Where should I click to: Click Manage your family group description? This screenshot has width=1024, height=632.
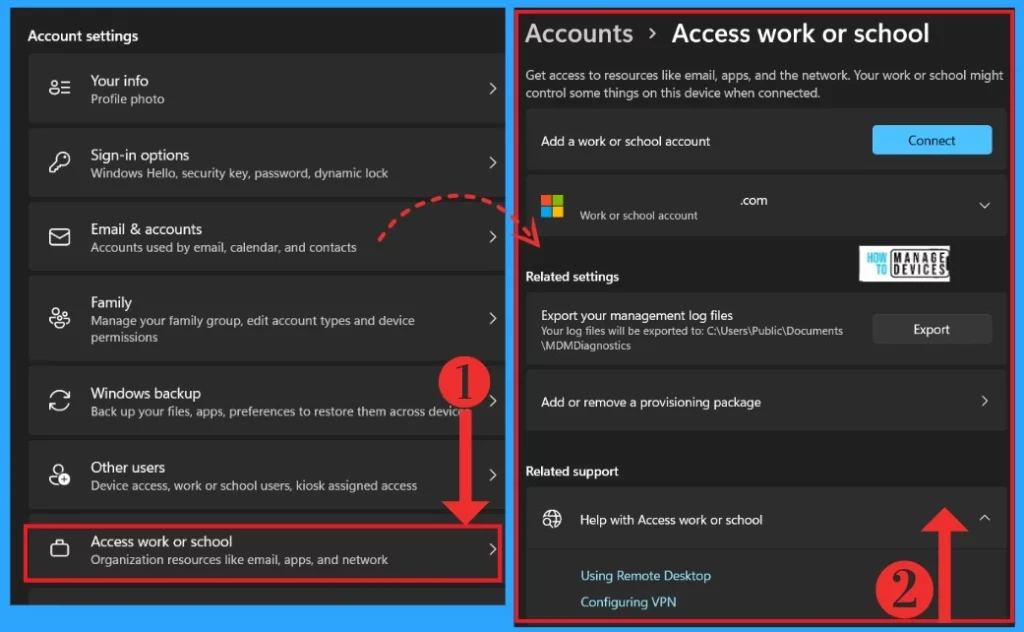pos(252,329)
